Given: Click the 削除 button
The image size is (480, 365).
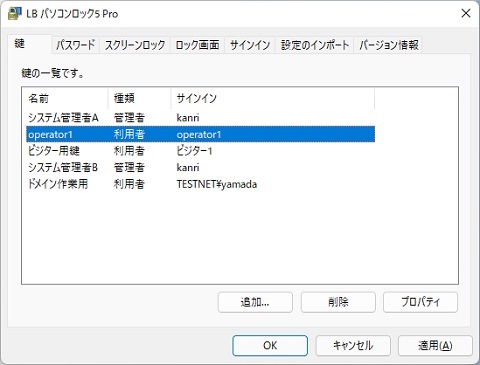Looking at the screenshot, I should coord(338,302).
